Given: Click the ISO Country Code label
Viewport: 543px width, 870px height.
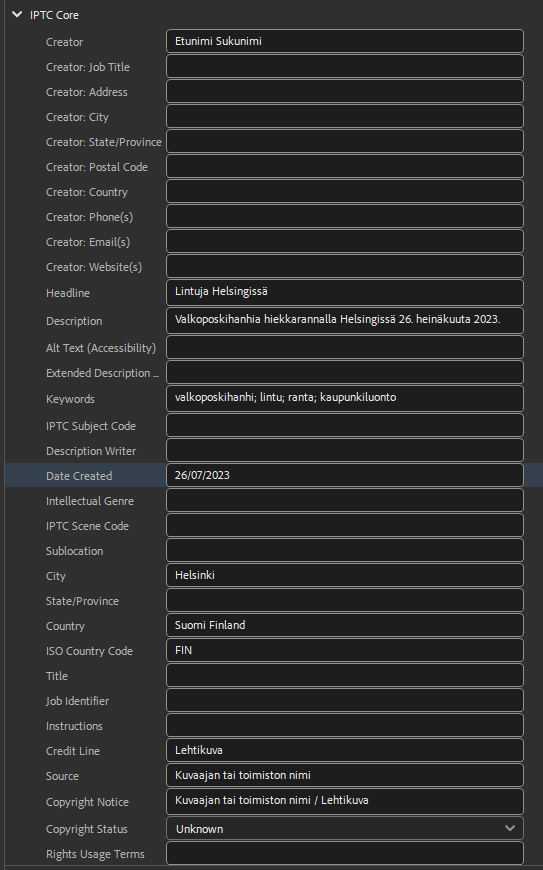Looking at the screenshot, I should [89, 651].
